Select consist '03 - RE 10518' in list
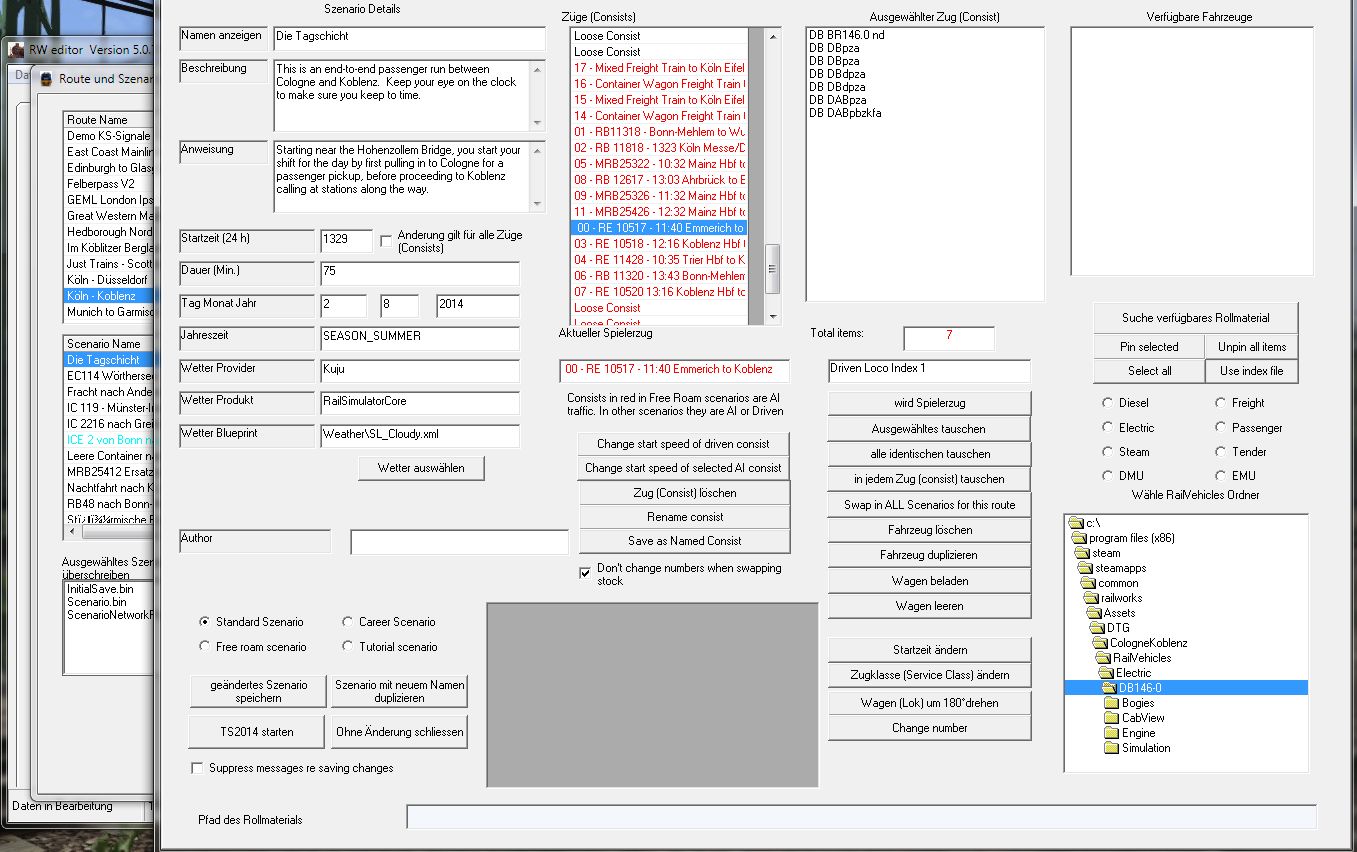 click(x=658, y=244)
